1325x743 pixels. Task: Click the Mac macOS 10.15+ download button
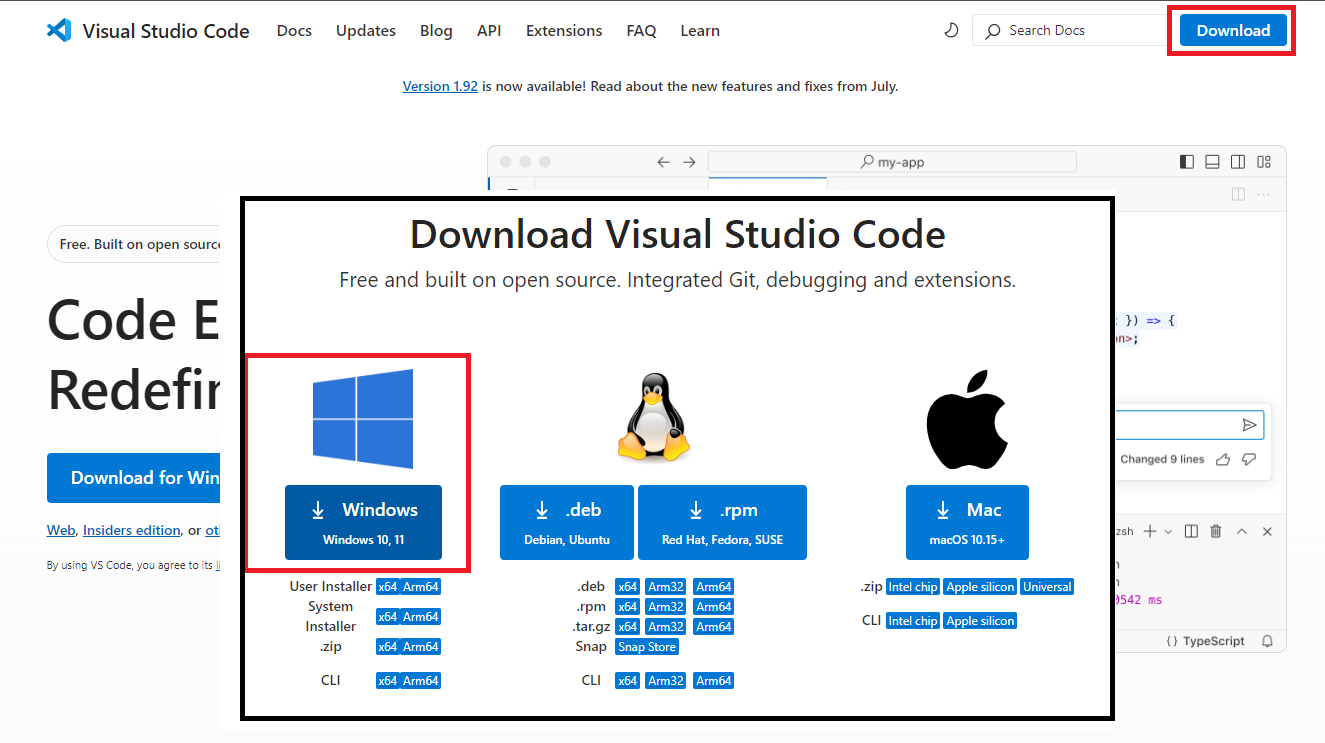click(967, 522)
